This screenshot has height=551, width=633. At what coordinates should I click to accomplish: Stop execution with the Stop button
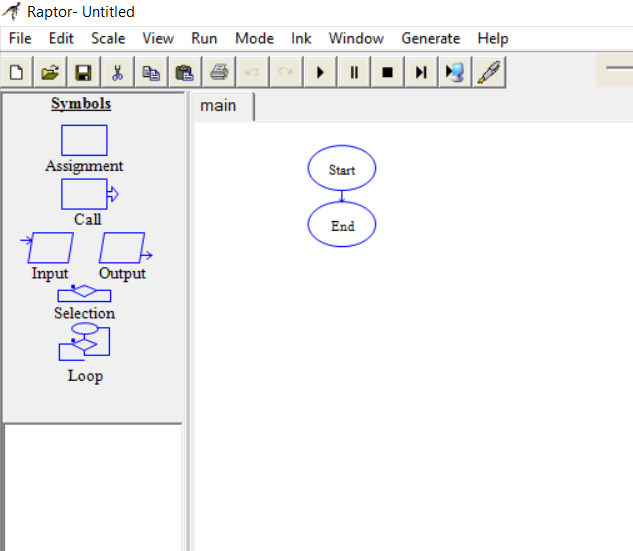387,73
